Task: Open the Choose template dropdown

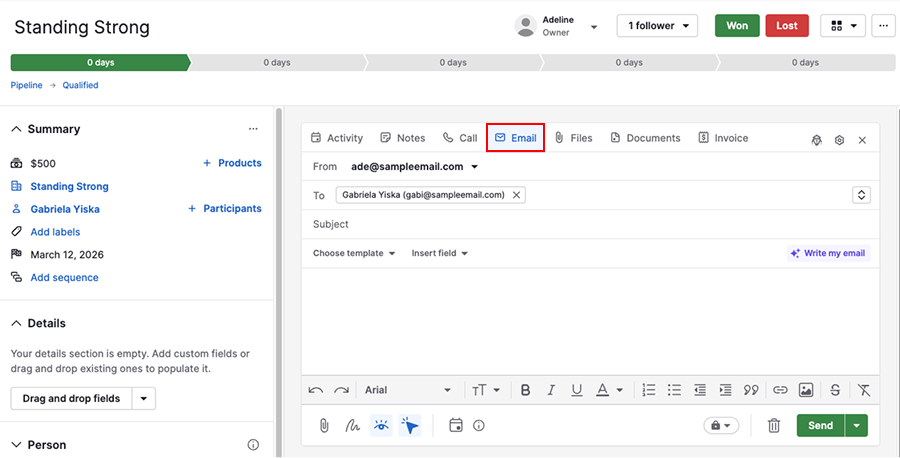Action: 354,253
